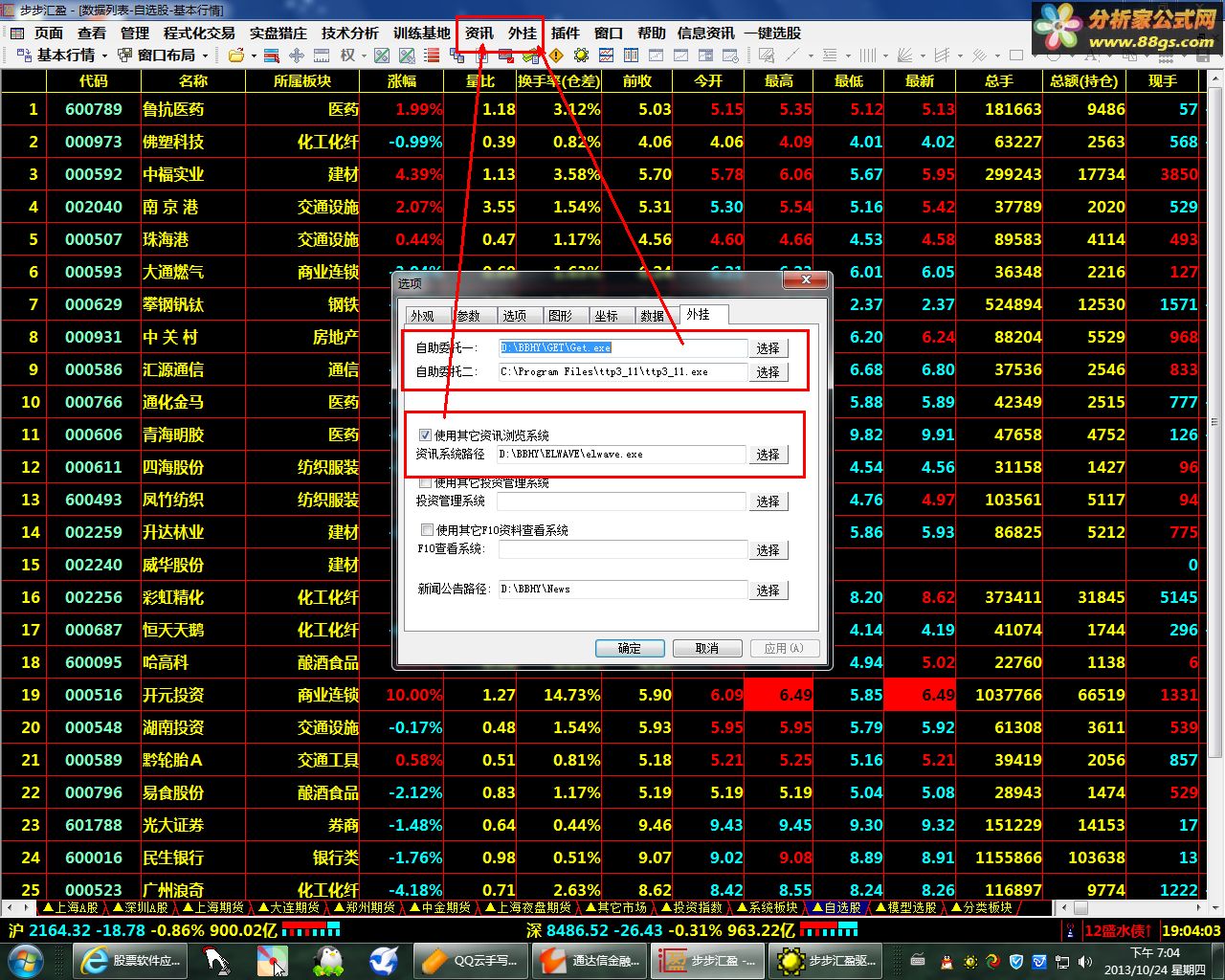Click the fan lines drawing tool icon
The width and height of the screenshot is (1225, 980).
[x=905, y=56]
